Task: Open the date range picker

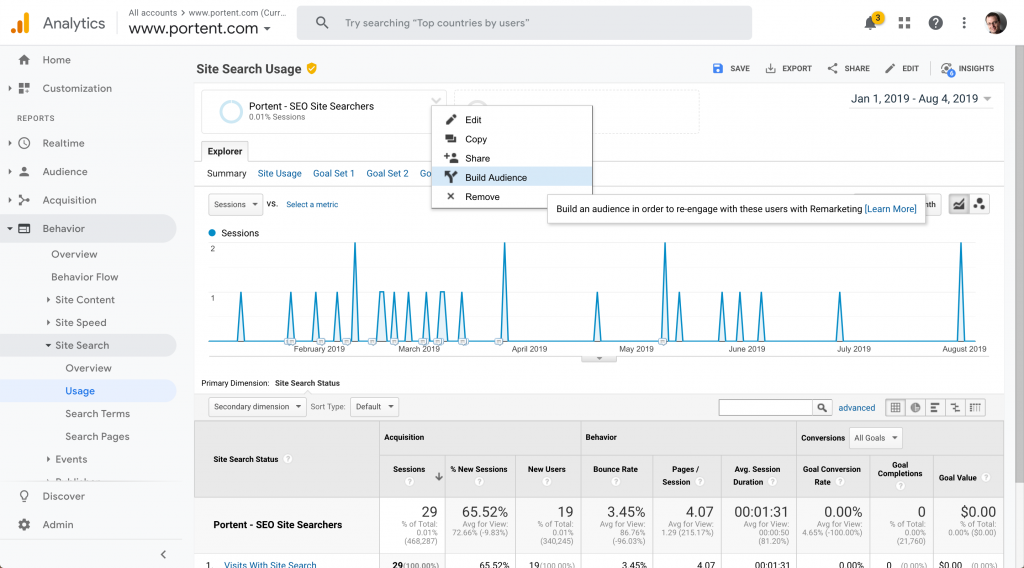Action: (x=921, y=99)
